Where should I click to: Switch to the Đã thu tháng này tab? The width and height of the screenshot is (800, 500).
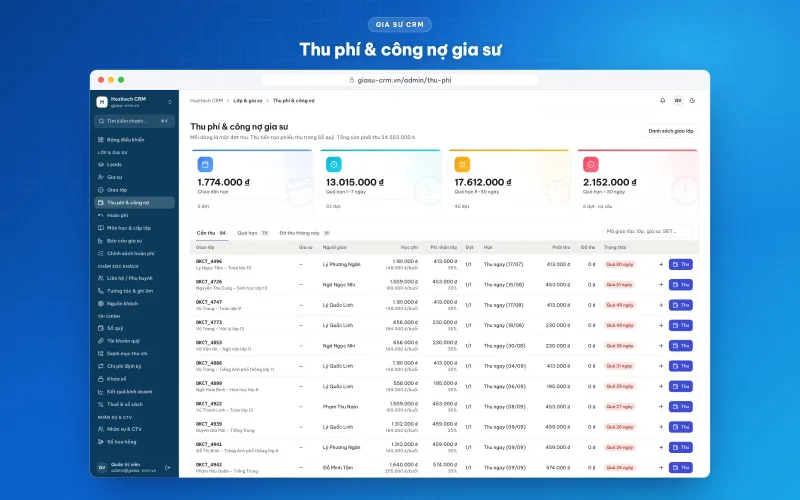(x=305, y=233)
